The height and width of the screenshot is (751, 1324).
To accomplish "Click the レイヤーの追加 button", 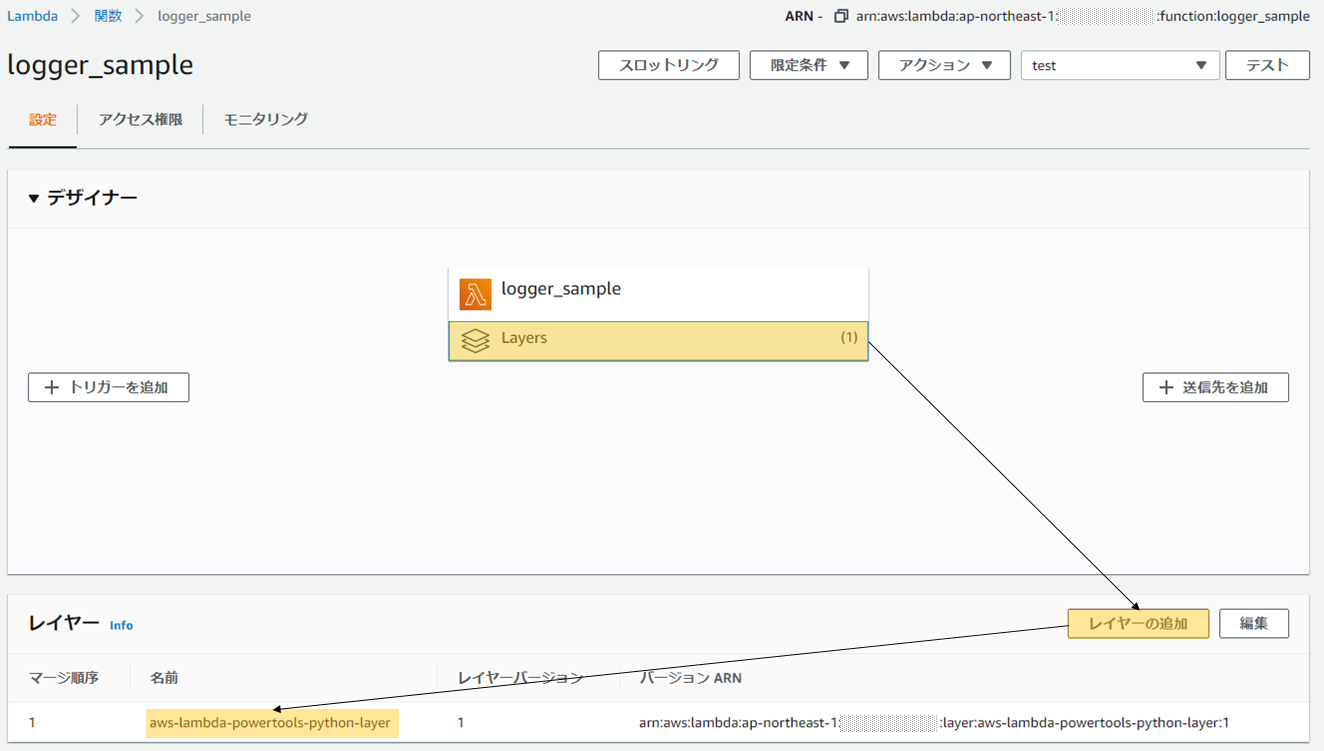I will (1138, 623).
